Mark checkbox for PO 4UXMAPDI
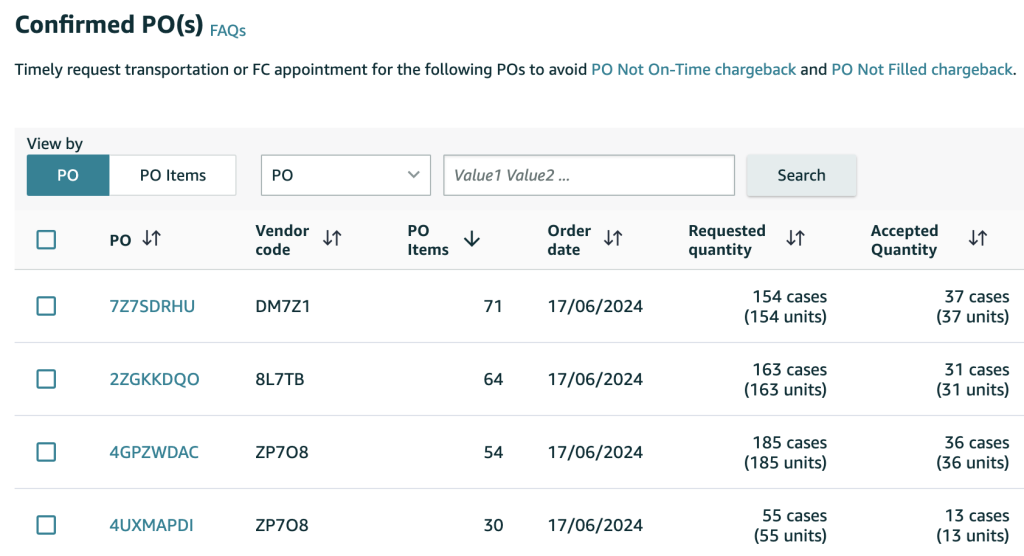 tap(46, 525)
